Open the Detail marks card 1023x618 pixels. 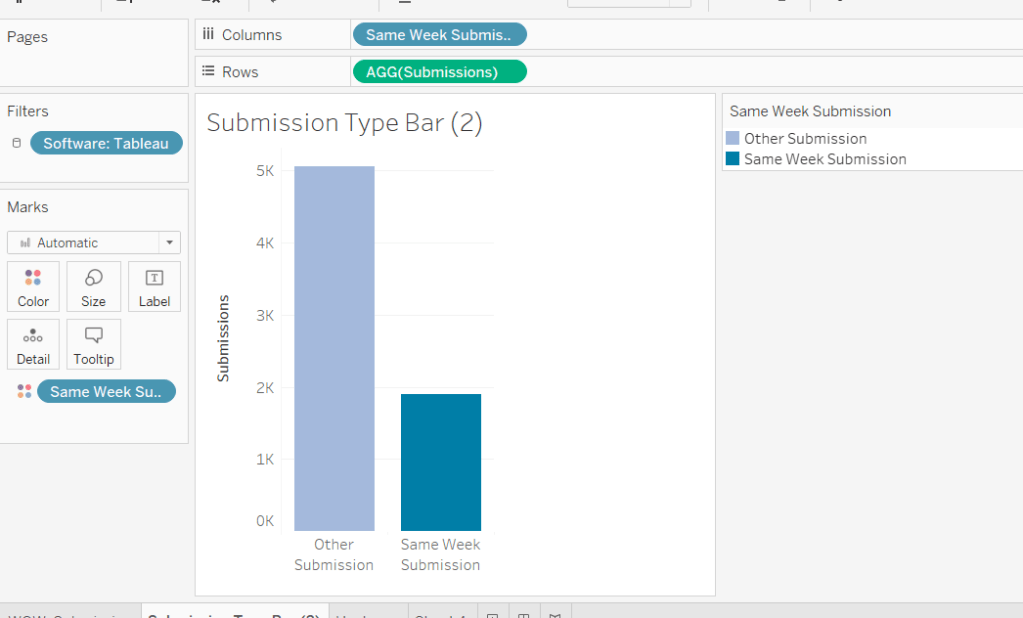coord(33,344)
